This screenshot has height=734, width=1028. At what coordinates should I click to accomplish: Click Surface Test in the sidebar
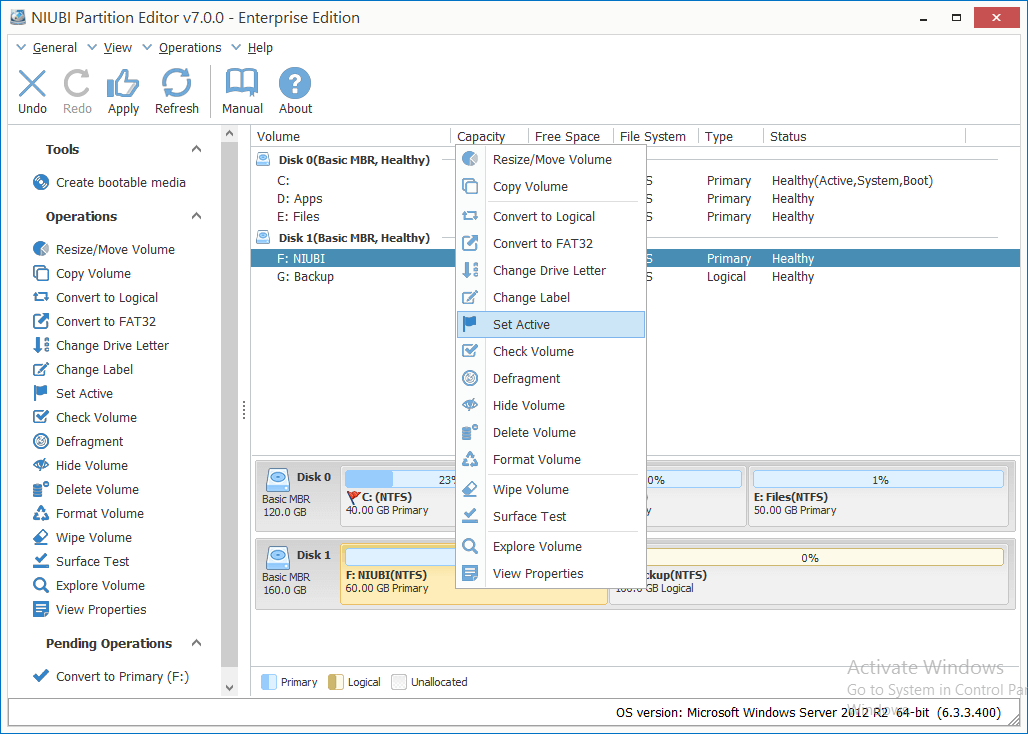tap(92, 561)
